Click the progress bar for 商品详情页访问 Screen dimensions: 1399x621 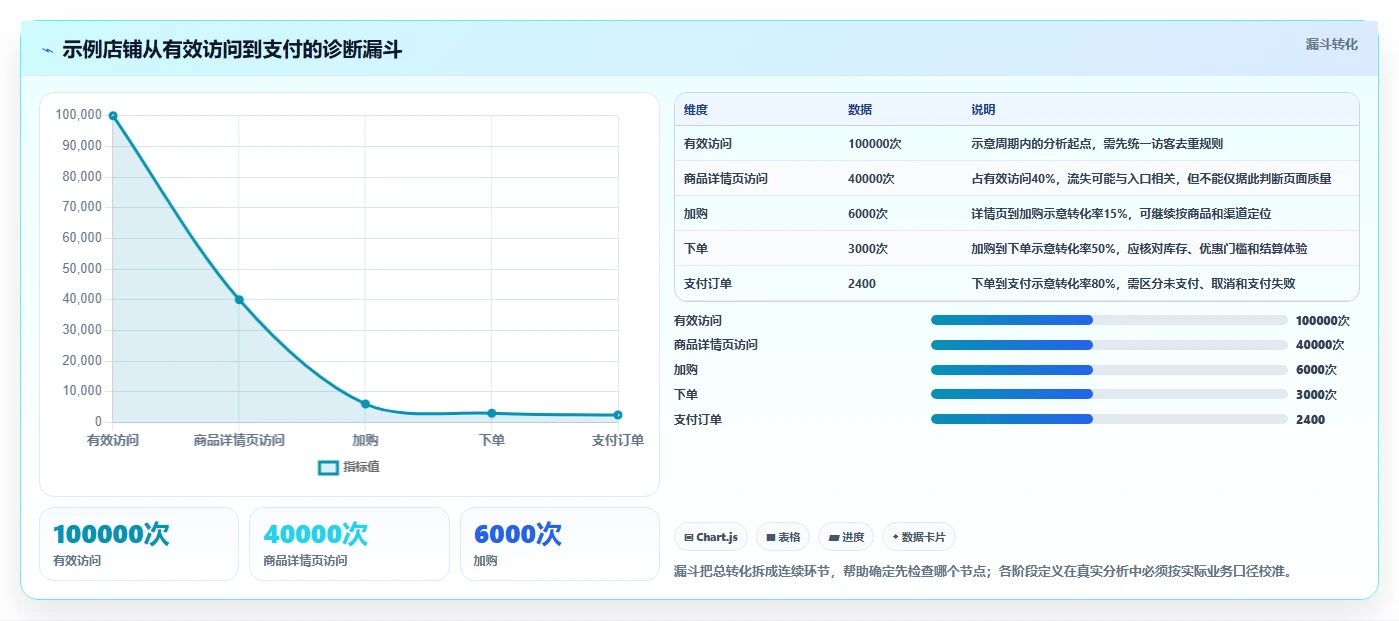pos(1109,345)
